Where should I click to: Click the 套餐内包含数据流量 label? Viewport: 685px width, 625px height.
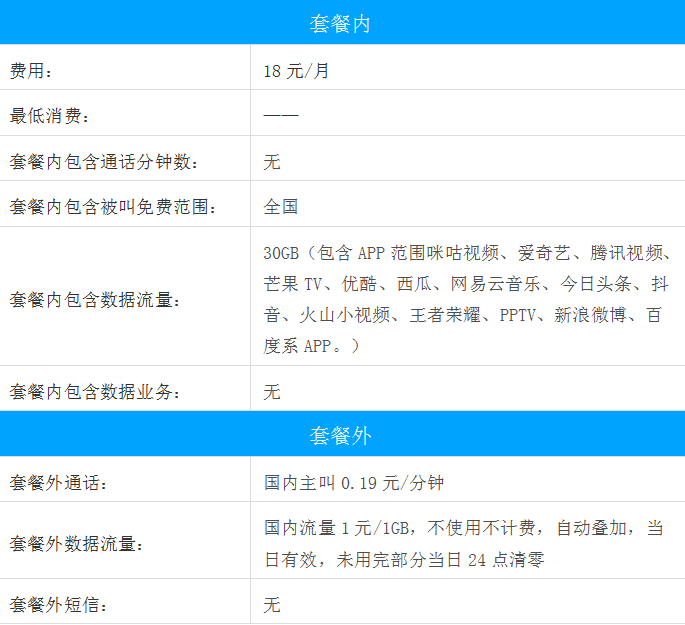95,299
